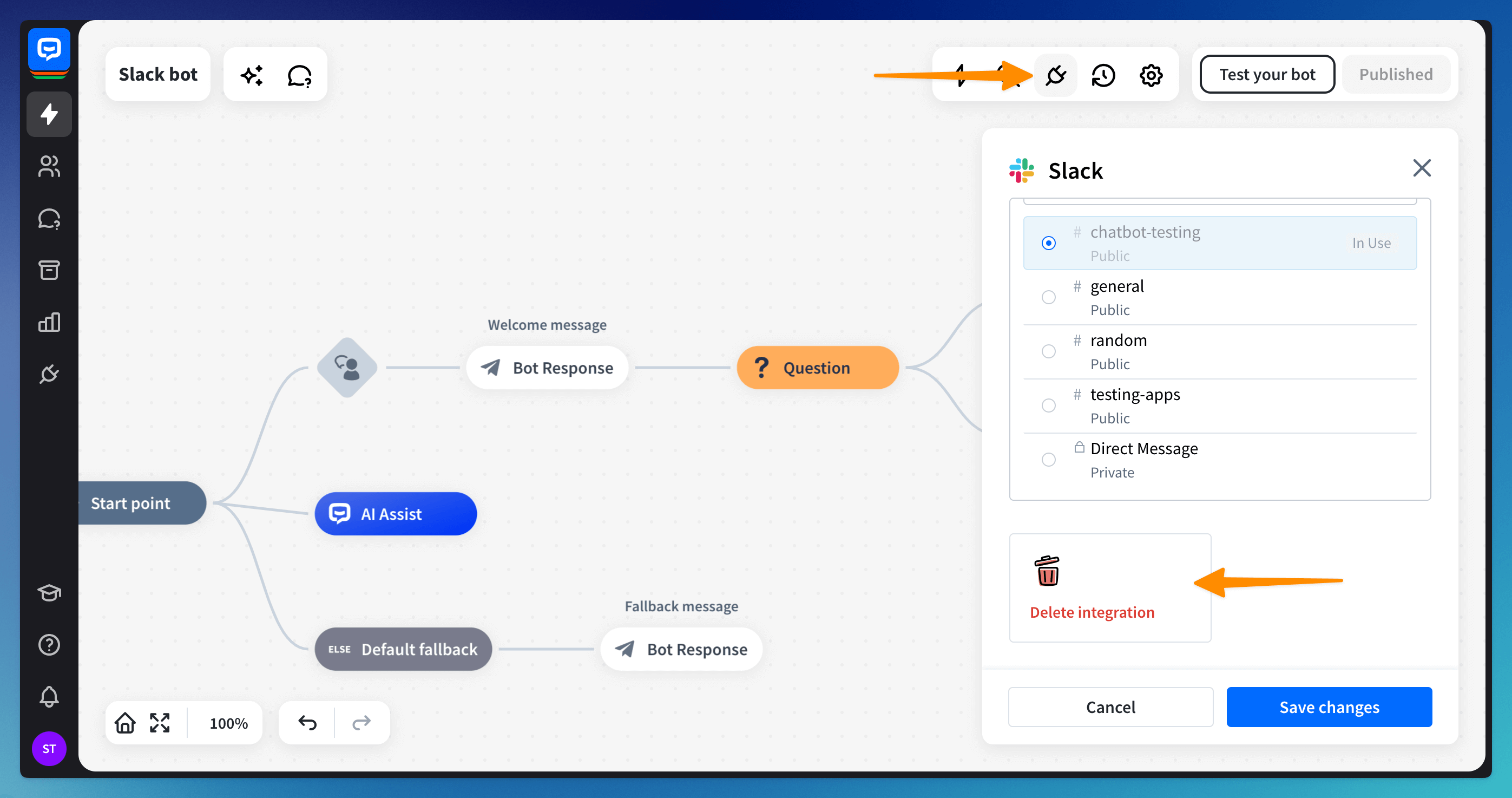Click the 100% zoom level indicator
Screen dimensions: 1512x798
[228, 723]
